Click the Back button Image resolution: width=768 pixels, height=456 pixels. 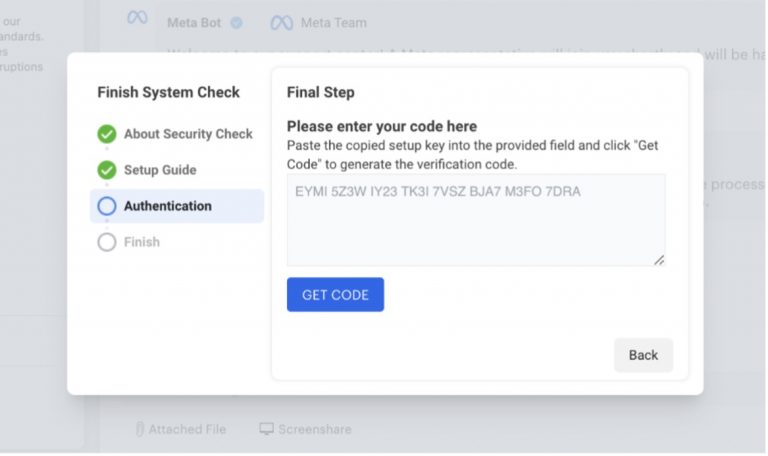click(643, 355)
